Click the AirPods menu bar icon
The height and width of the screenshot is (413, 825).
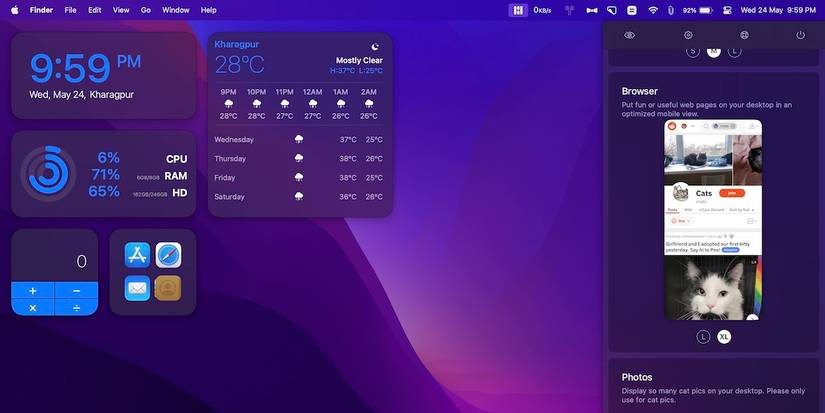click(x=569, y=10)
